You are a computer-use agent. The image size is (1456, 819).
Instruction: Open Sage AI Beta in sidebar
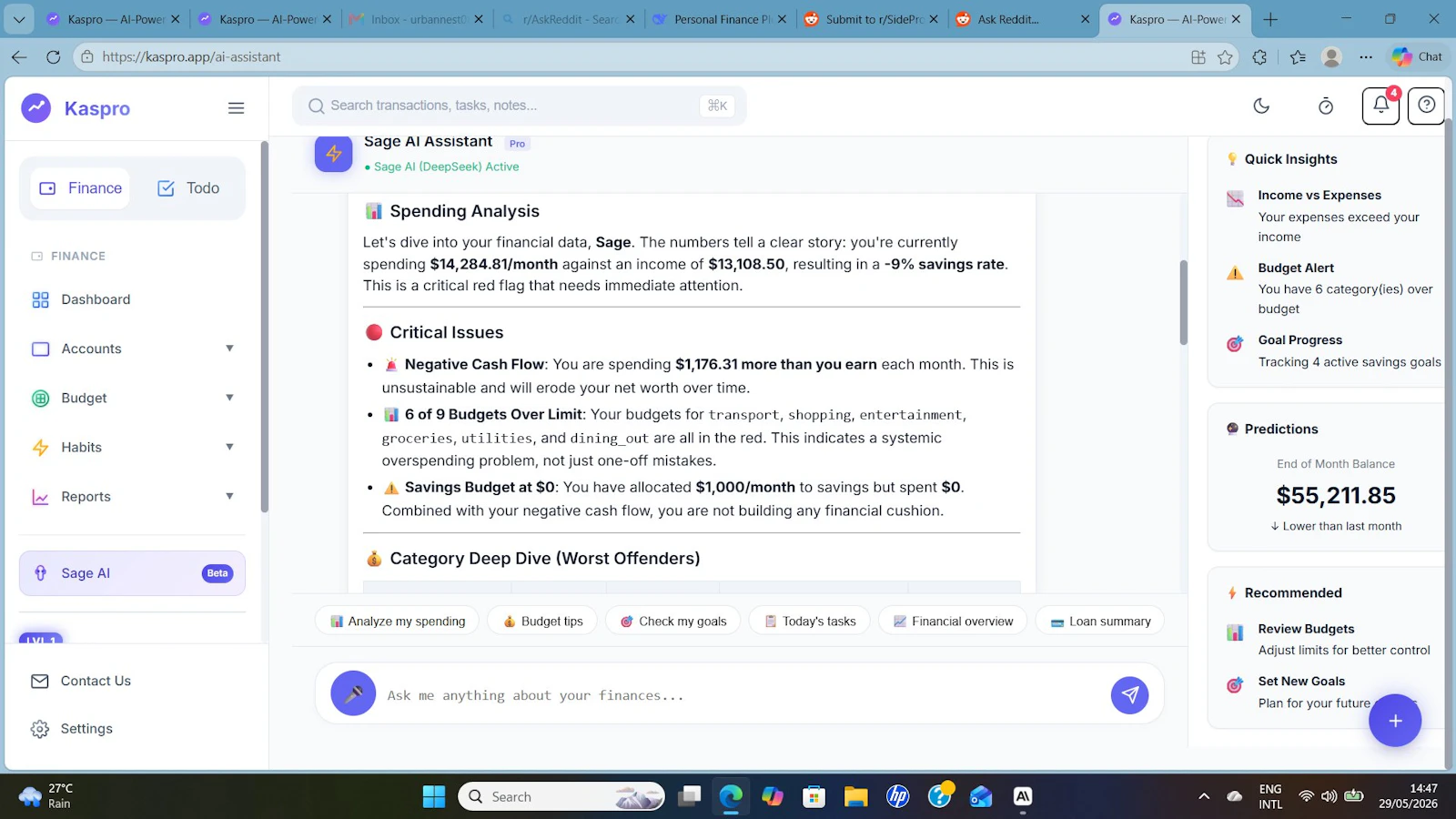click(132, 573)
